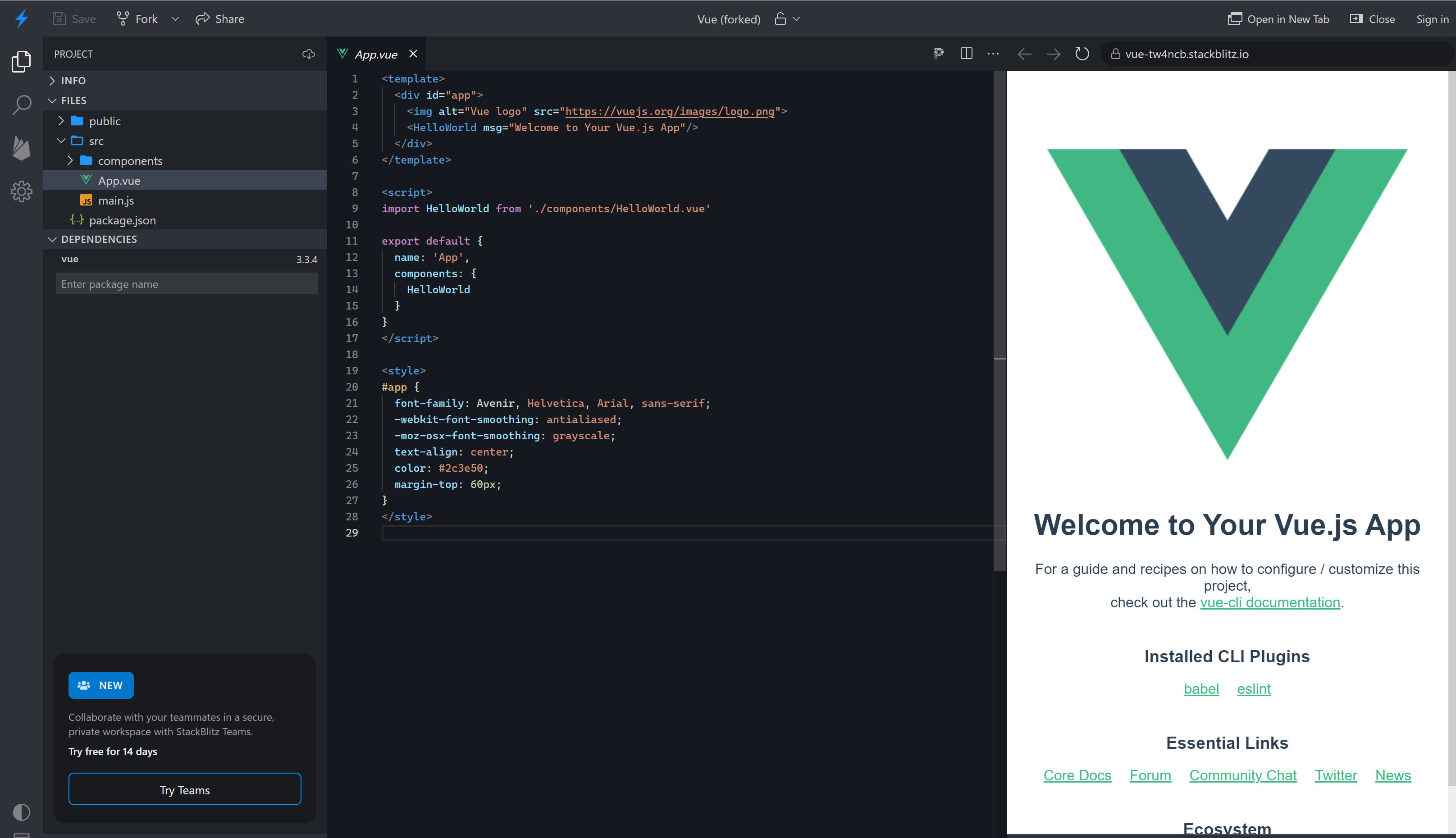The height and width of the screenshot is (838, 1456).
Task: Expand the public folder
Action: (185, 121)
